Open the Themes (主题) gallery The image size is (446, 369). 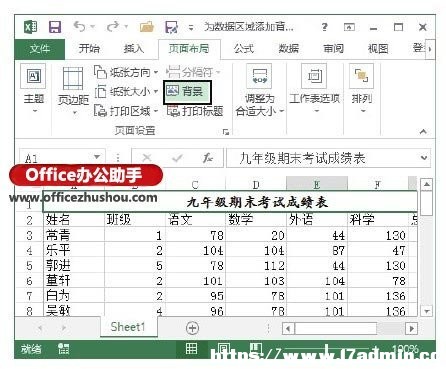34,89
